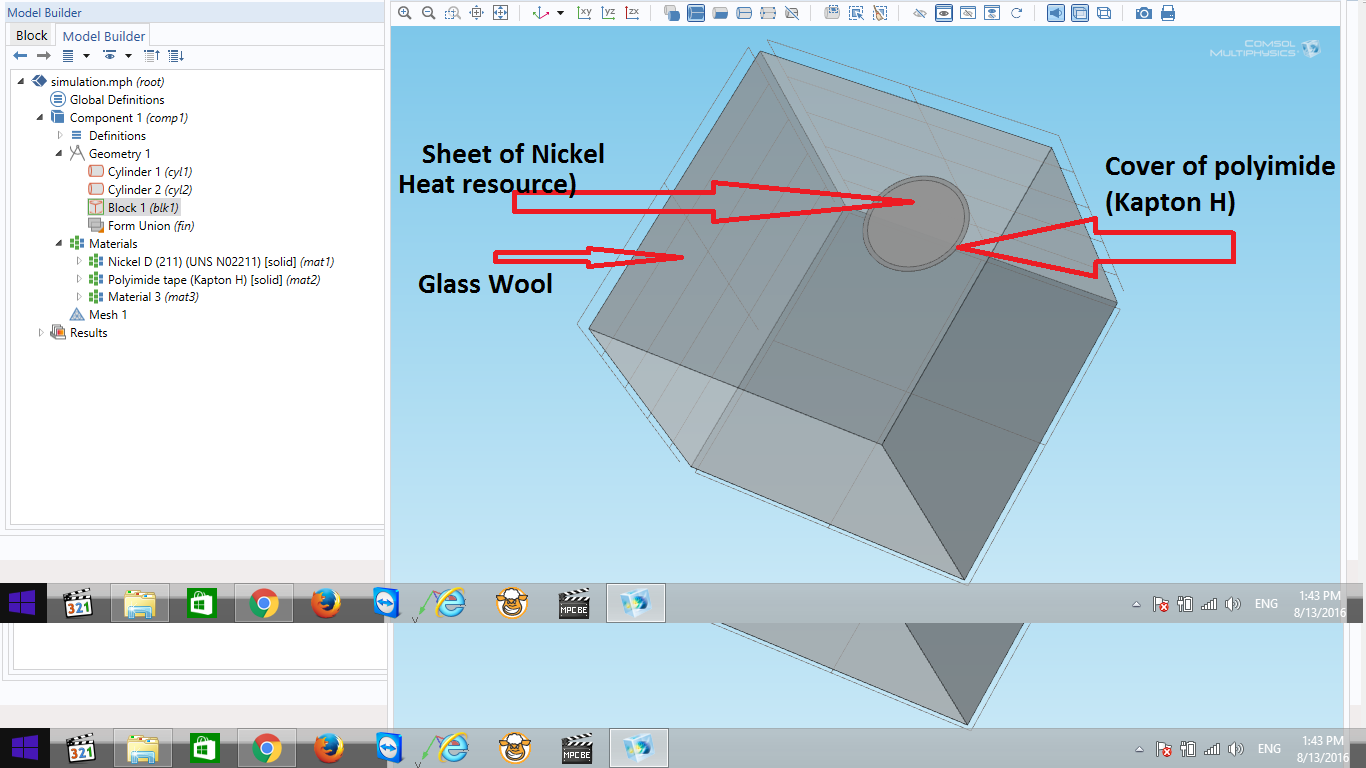Image resolution: width=1366 pixels, height=768 pixels.
Task: Toggle wireframe rendering in graphics toolbar
Action: click(1104, 13)
